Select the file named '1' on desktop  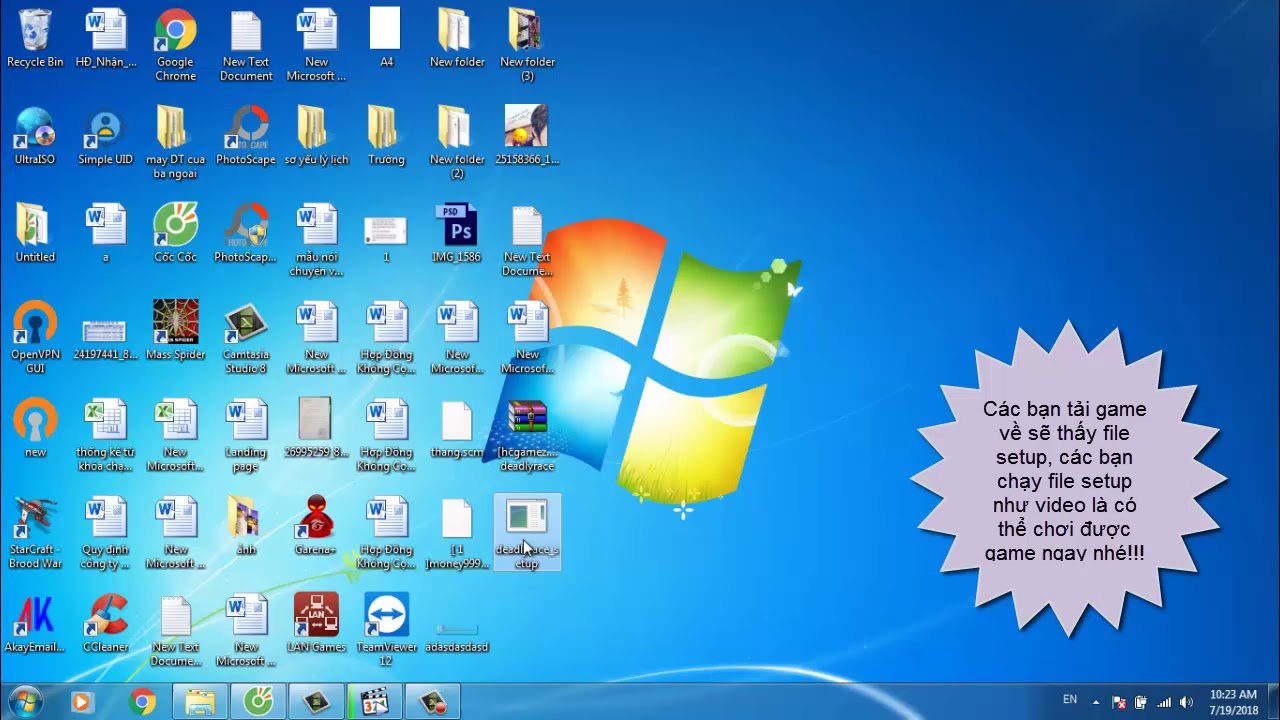[x=386, y=238]
